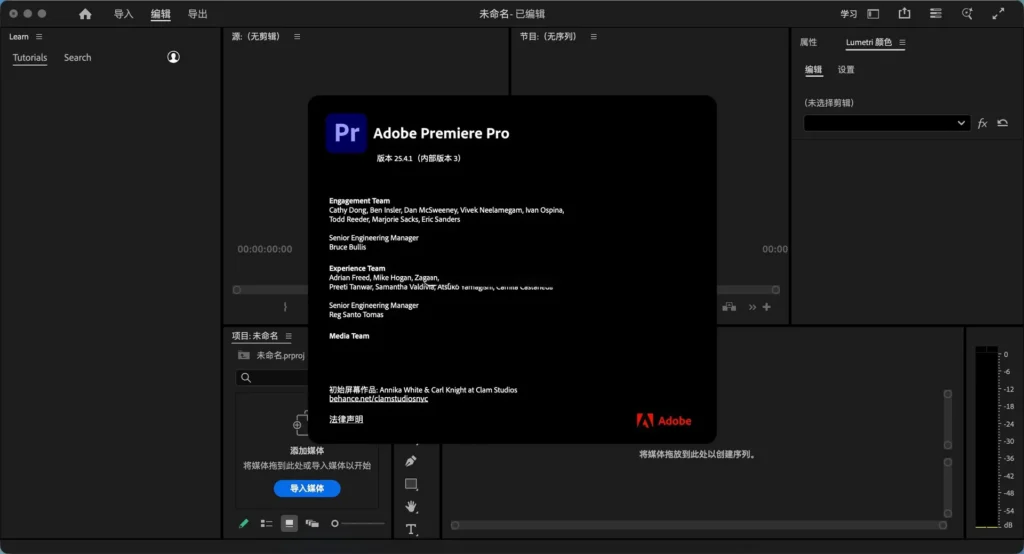Click the 导入媒体 import media button
Image resolution: width=1024 pixels, height=554 pixels.
[x=307, y=489]
